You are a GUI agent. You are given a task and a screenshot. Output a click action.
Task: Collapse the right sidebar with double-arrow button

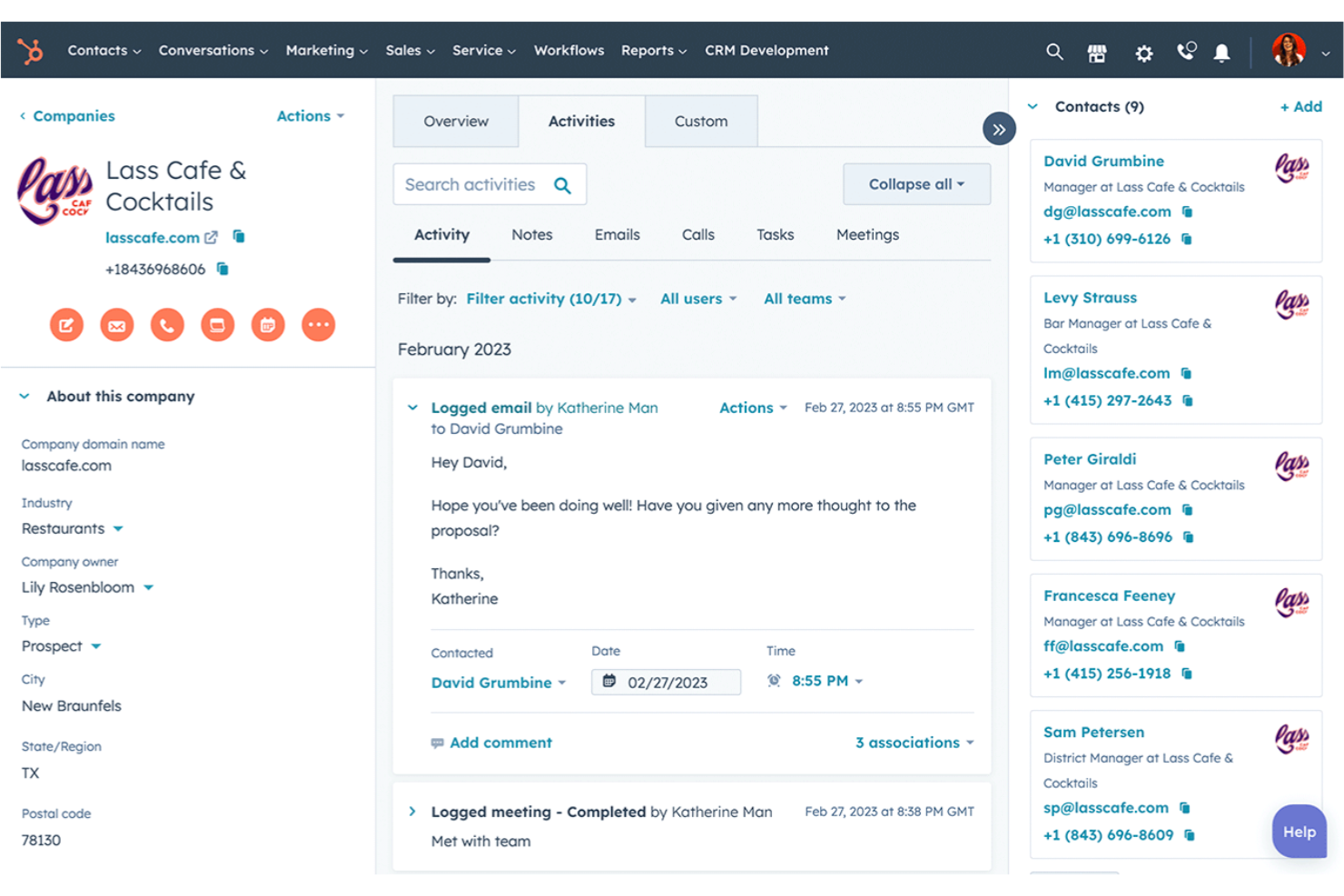(x=999, y=129)
